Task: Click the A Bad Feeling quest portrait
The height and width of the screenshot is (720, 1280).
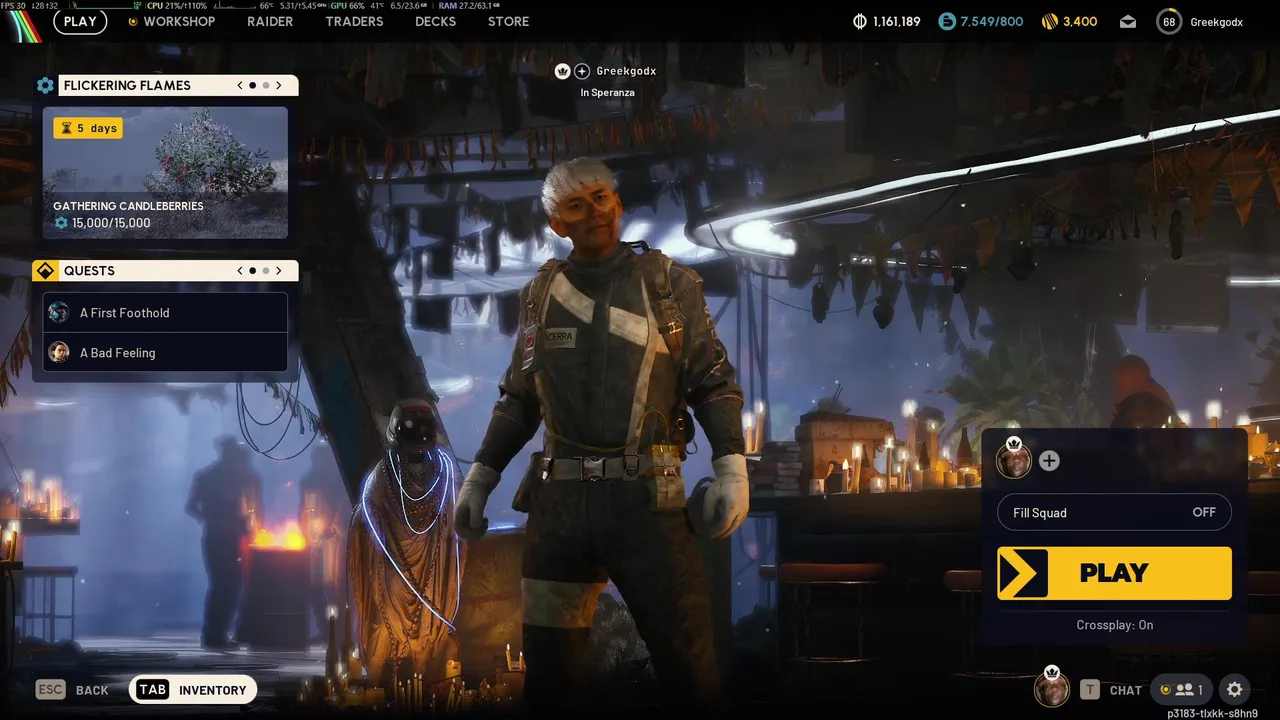Action: pyautogui.click(x=59, y=353)
